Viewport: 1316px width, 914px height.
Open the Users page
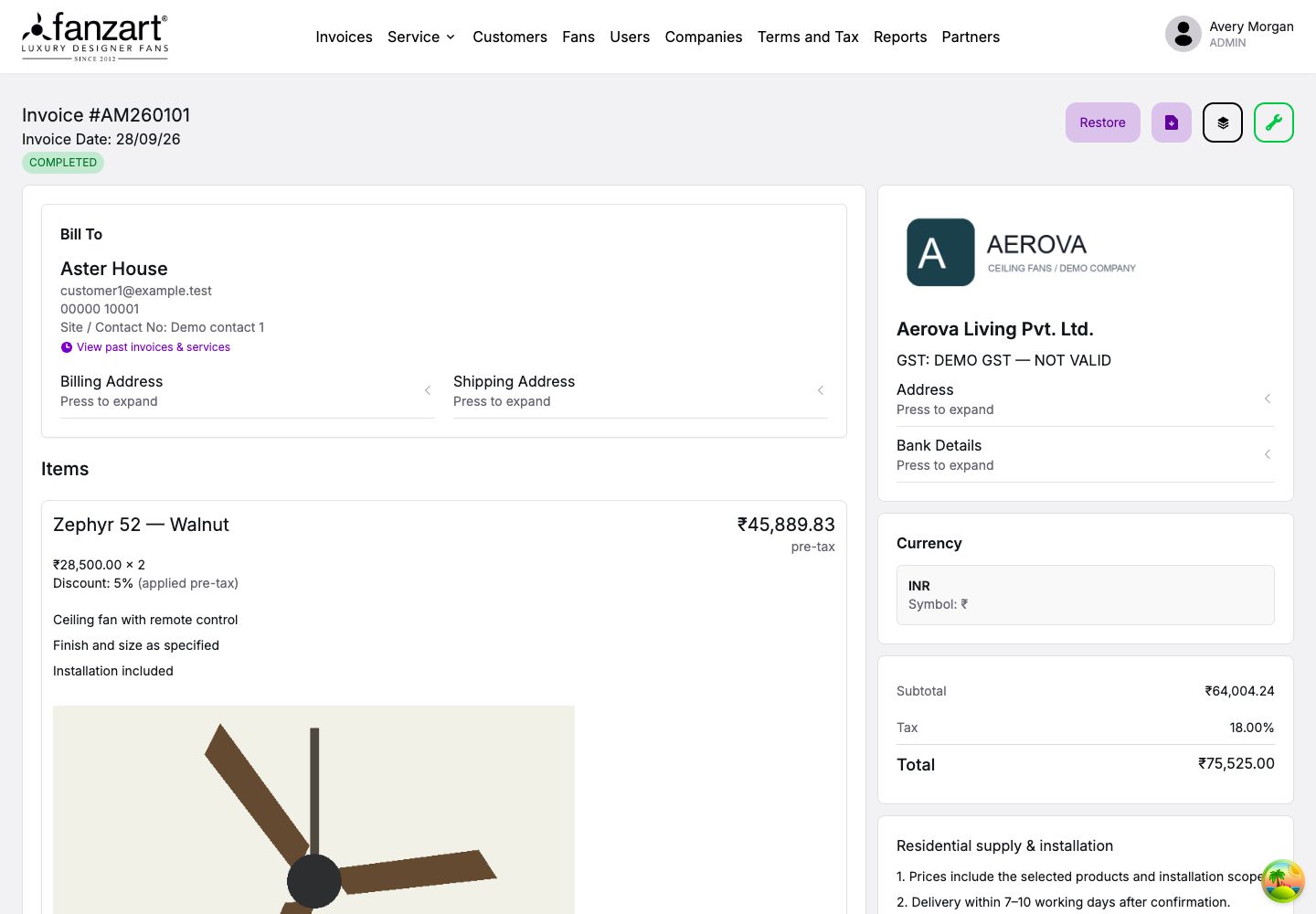630,37
